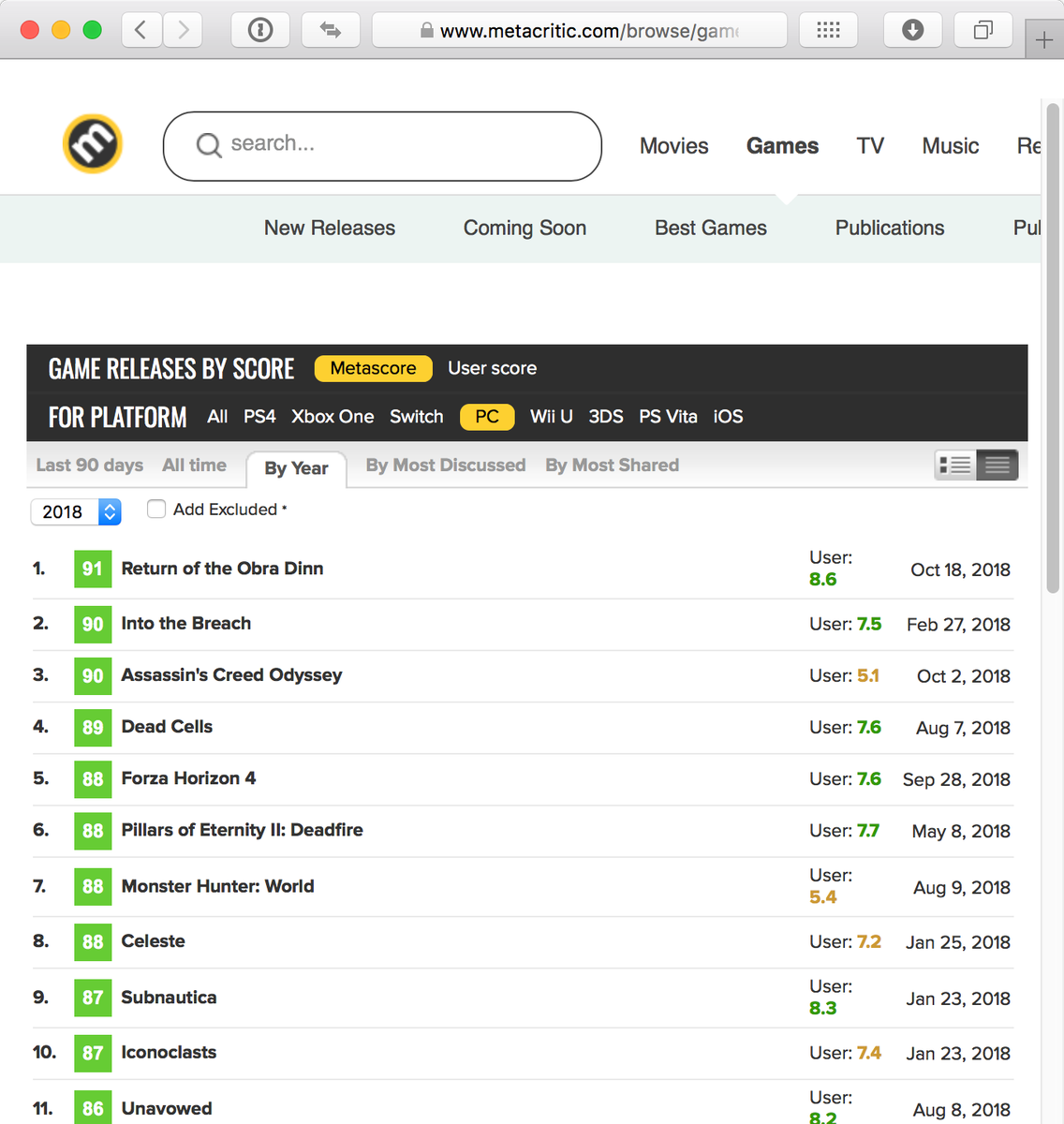Click the 89 score badge for Dead Cells

(x=93, y=727)
